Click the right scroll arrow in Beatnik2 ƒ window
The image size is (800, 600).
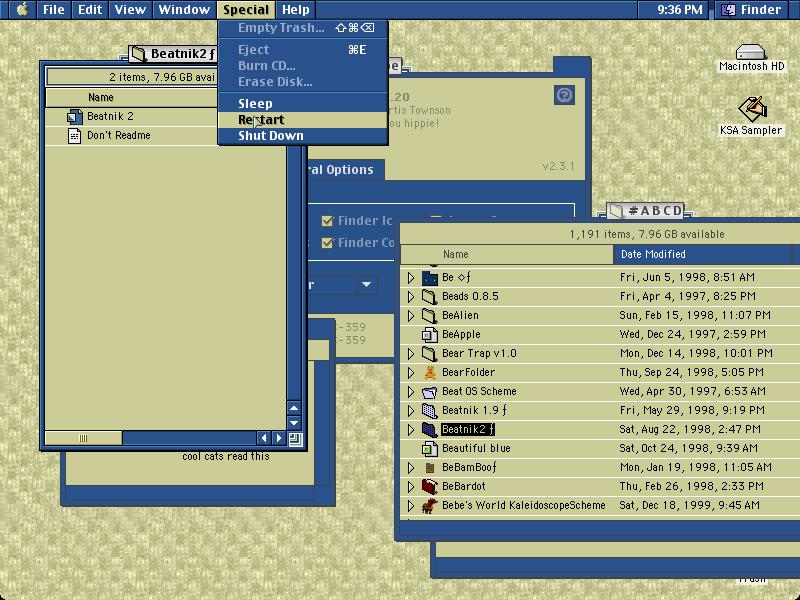tap(279, 438)
